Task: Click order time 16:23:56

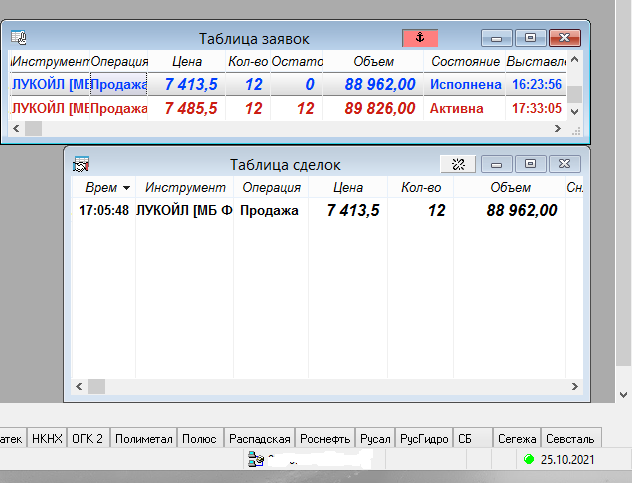Action: point(537,84)
